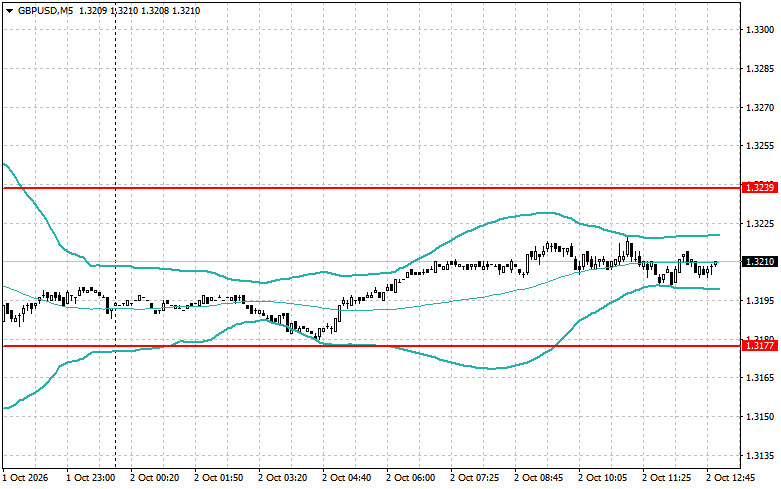Click the 2 Oct 01:50 time label
This screenshot has width=781, height=489.
coord(219,478)
